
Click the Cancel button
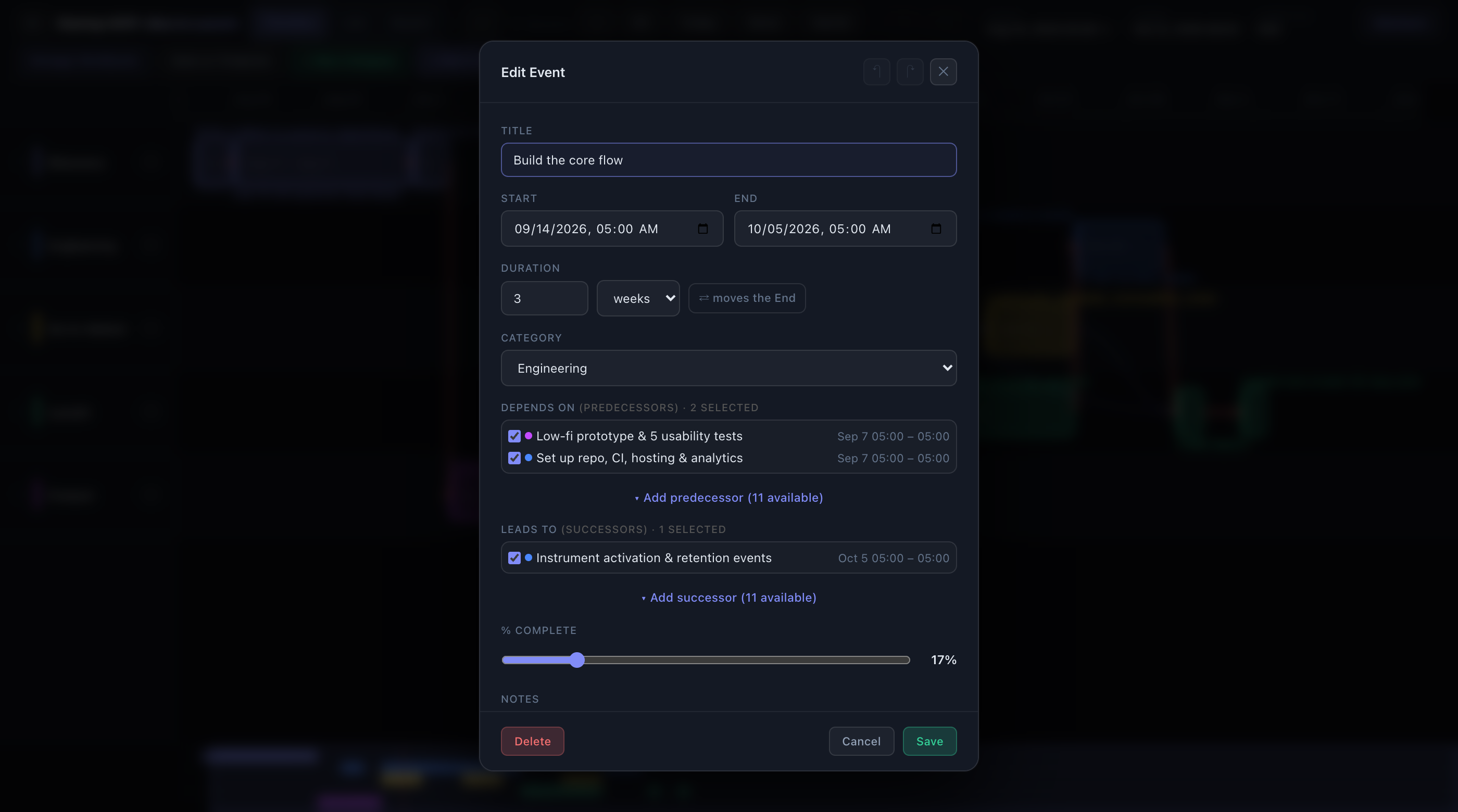(861, 741)
